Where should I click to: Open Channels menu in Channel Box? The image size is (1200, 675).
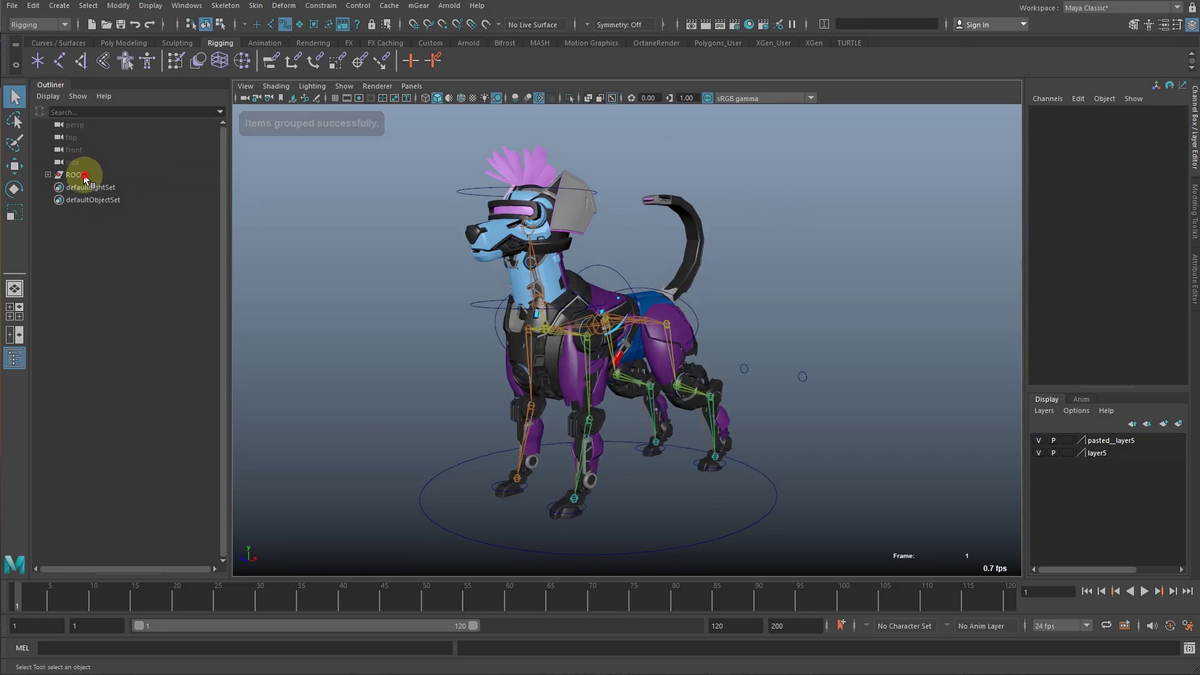pos(1047,99)
